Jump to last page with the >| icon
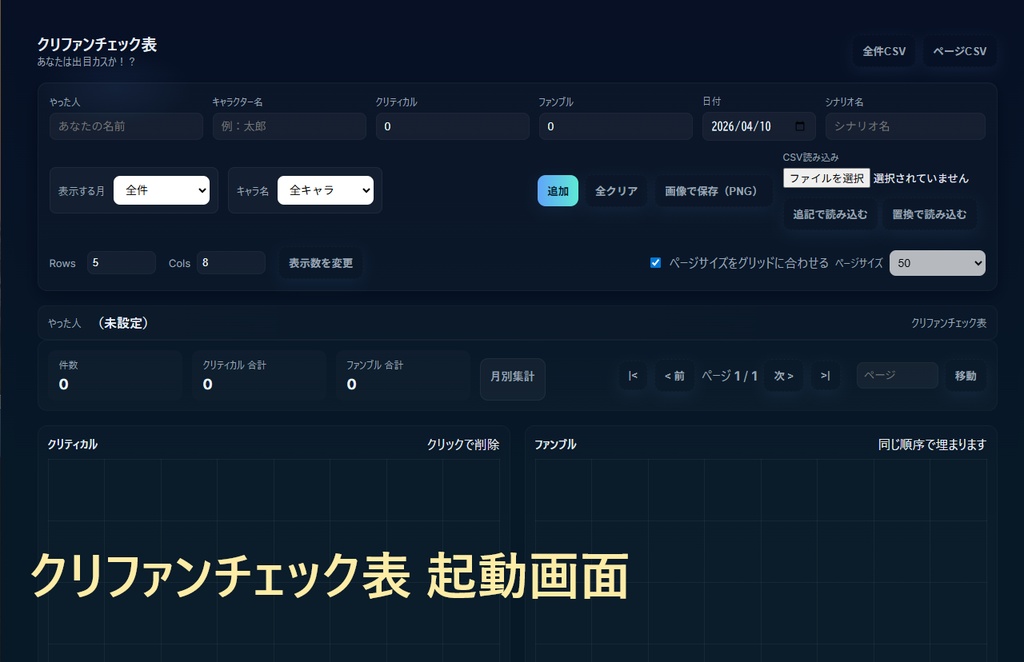Screen dimensions: 1024x662 825,375
